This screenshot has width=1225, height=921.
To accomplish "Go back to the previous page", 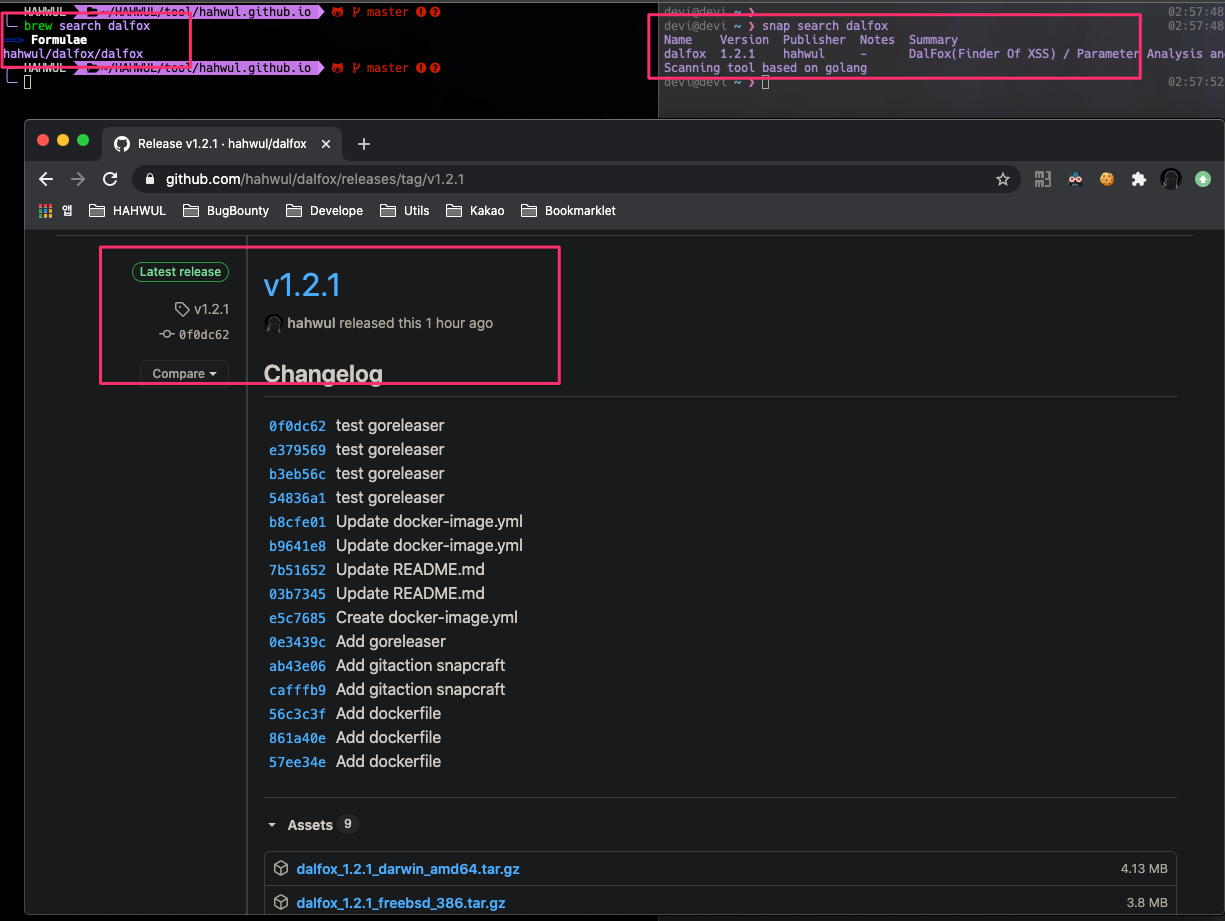I will [46, 179].
